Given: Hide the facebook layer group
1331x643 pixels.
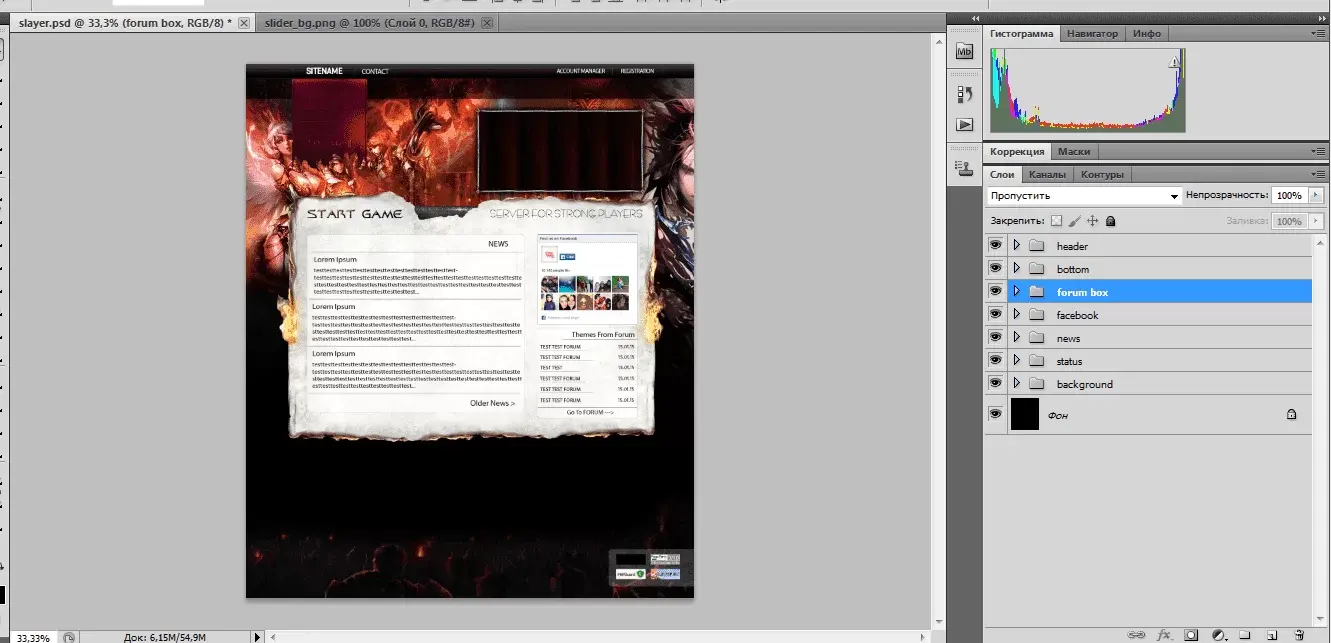Looking at the screenshot, I should (x=995, y=314).
